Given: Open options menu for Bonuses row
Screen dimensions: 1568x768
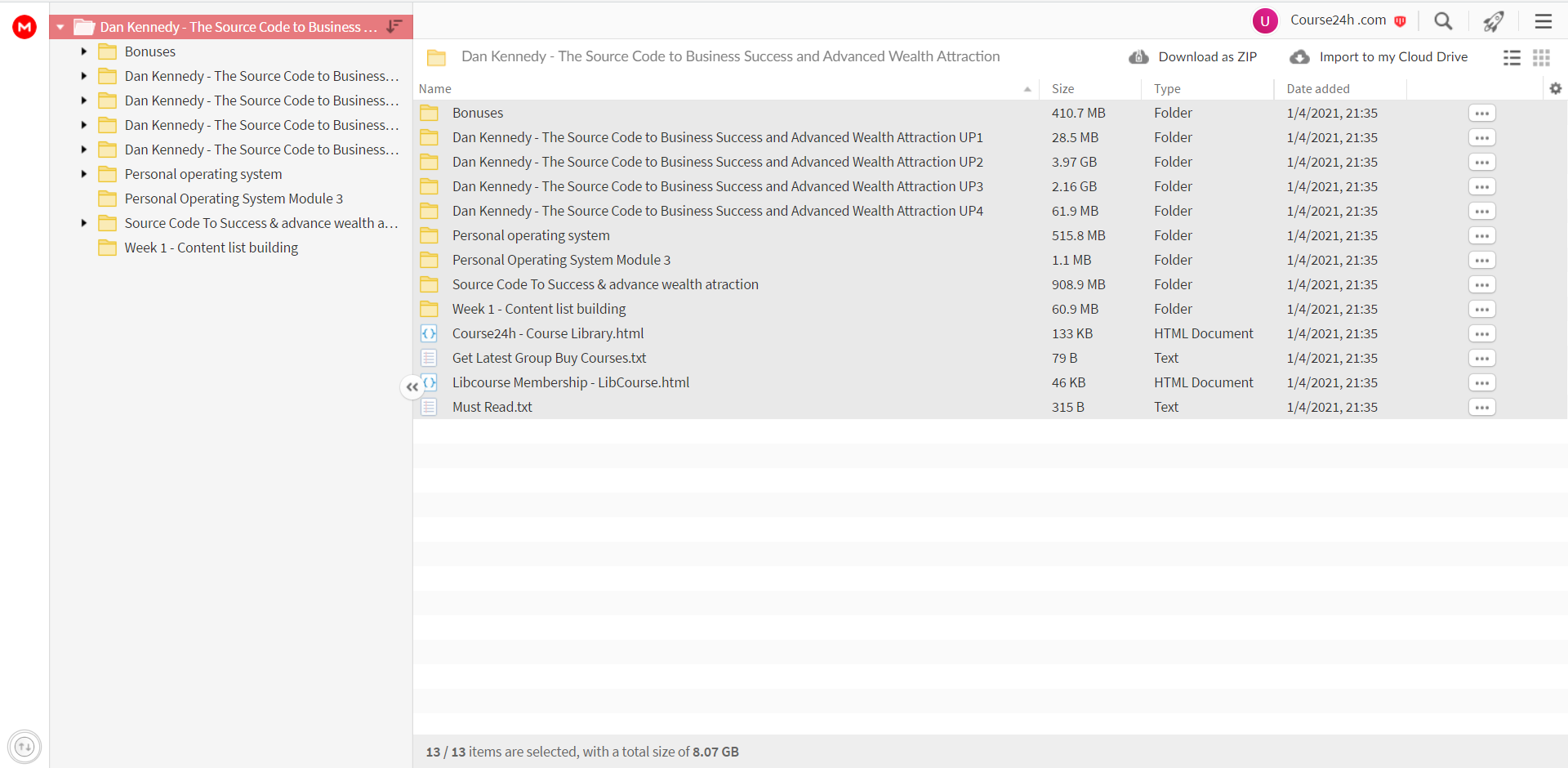Looking at the screenshot, I should (x=1482, y=114).
